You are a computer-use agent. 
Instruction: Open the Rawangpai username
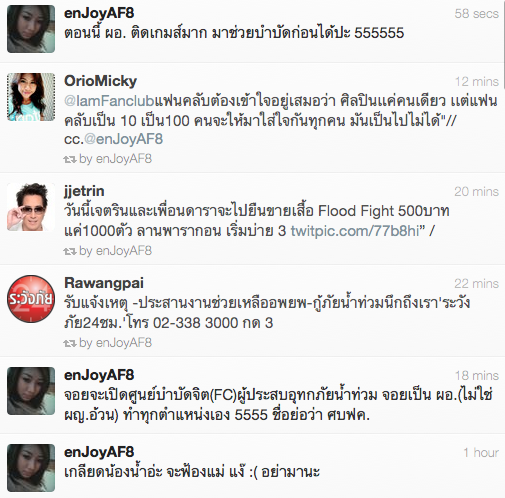104,283
